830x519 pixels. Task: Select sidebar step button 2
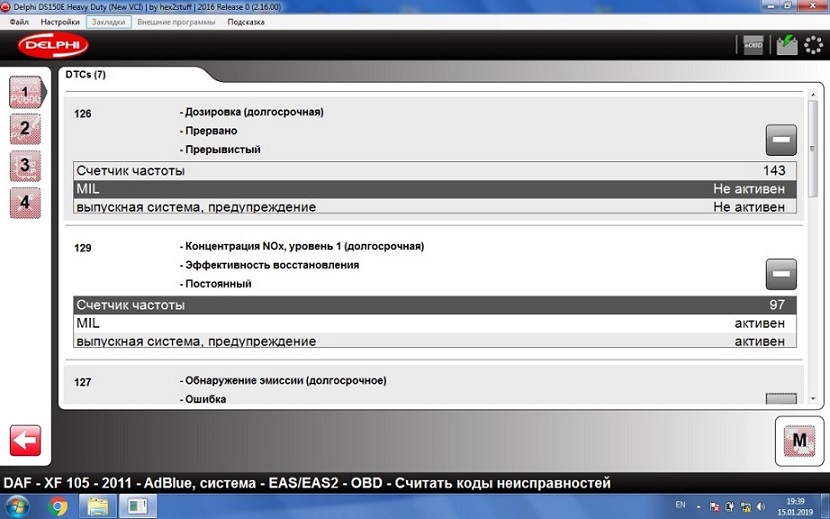pyautogui.click(x=25, y=129)
